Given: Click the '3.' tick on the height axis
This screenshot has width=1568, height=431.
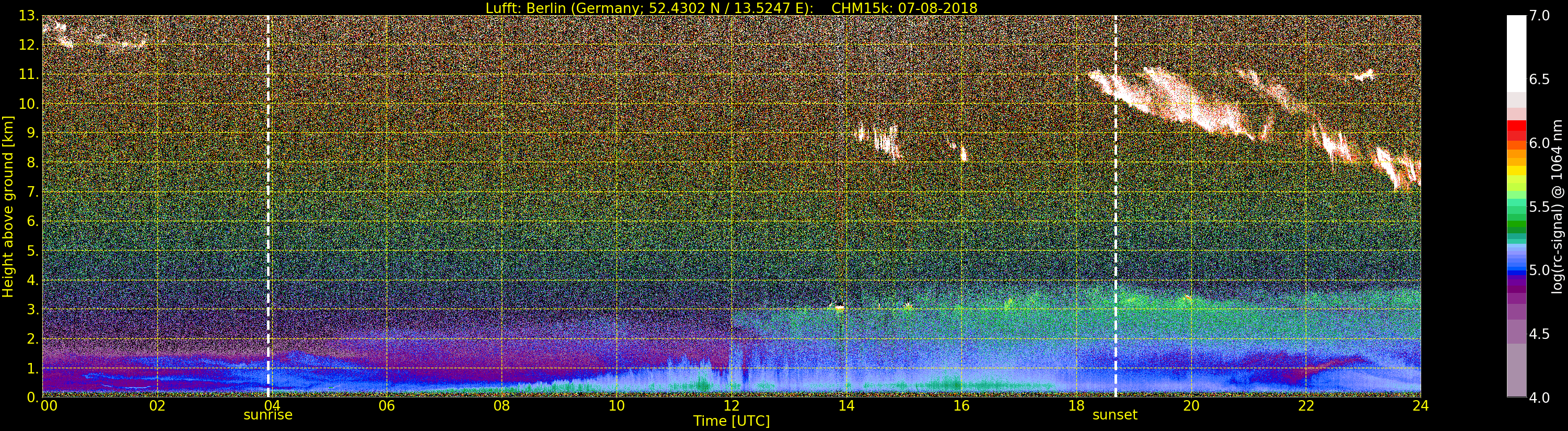Looking at the screenshot, I should click(33, 309).
